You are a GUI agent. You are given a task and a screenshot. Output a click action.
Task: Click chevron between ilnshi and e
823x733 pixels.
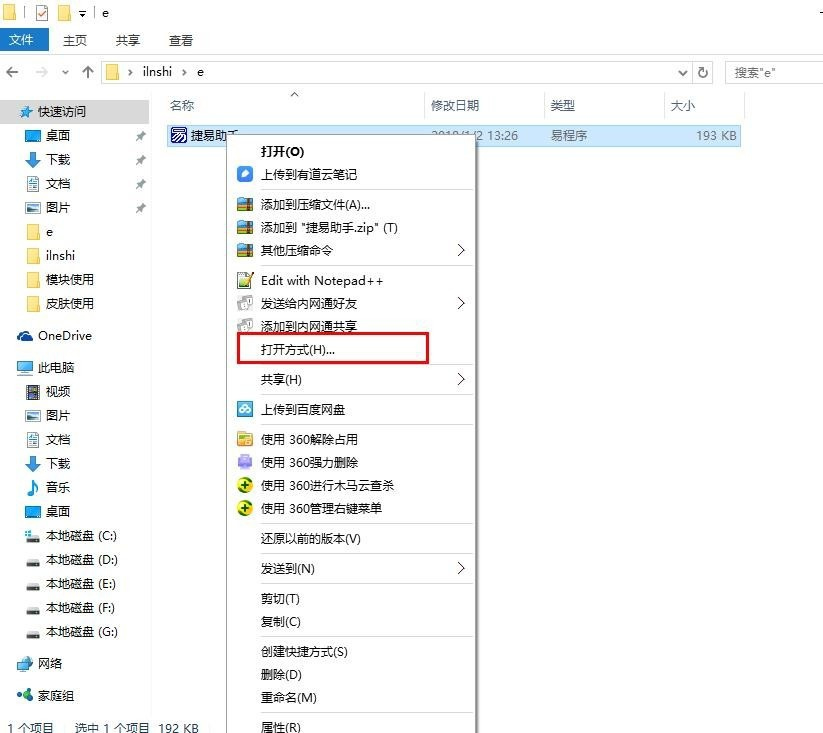tap(184, 72)
